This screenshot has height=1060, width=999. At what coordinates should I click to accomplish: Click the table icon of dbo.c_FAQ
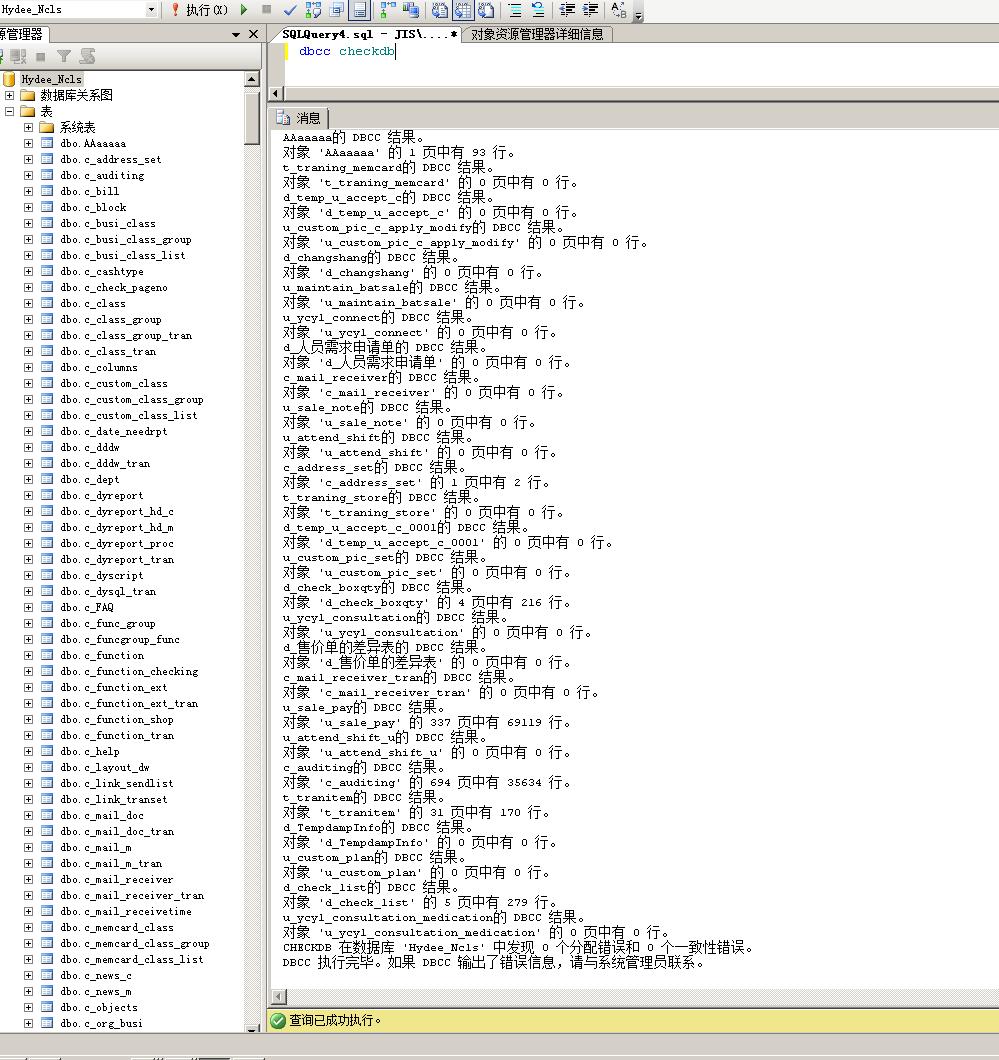[47, 607]
